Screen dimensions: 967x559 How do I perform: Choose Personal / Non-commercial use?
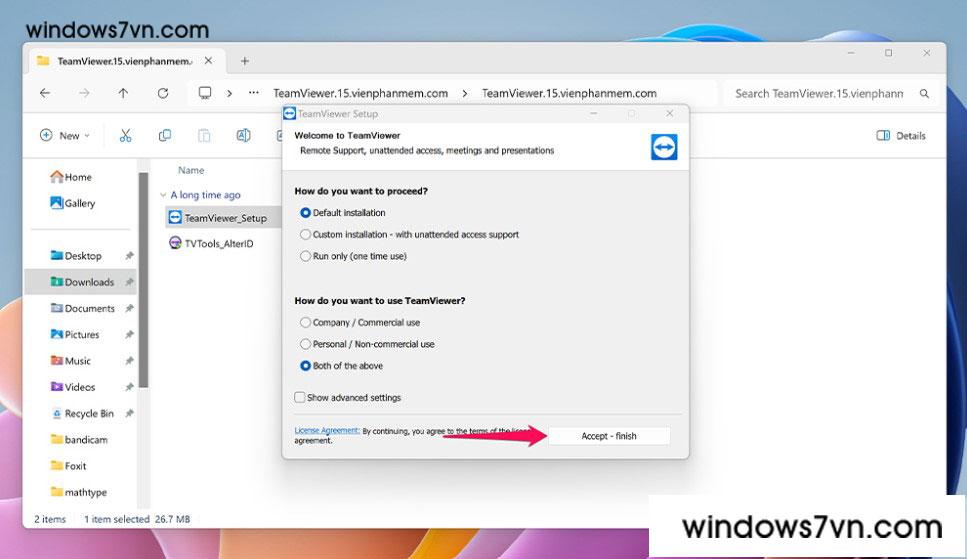tap(368, 344)
